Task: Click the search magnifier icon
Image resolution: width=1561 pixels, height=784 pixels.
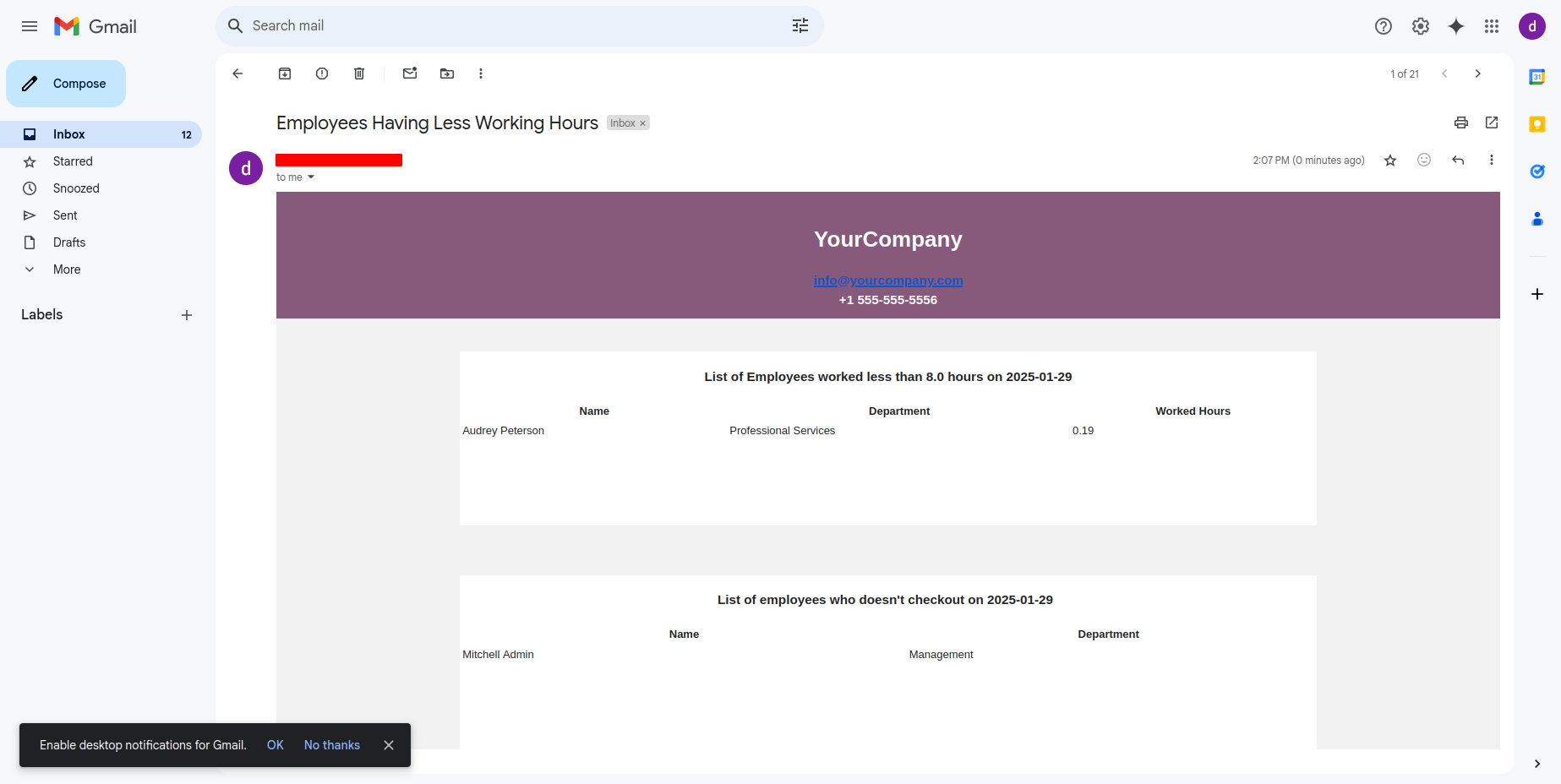Action: (x=235, y=26)
